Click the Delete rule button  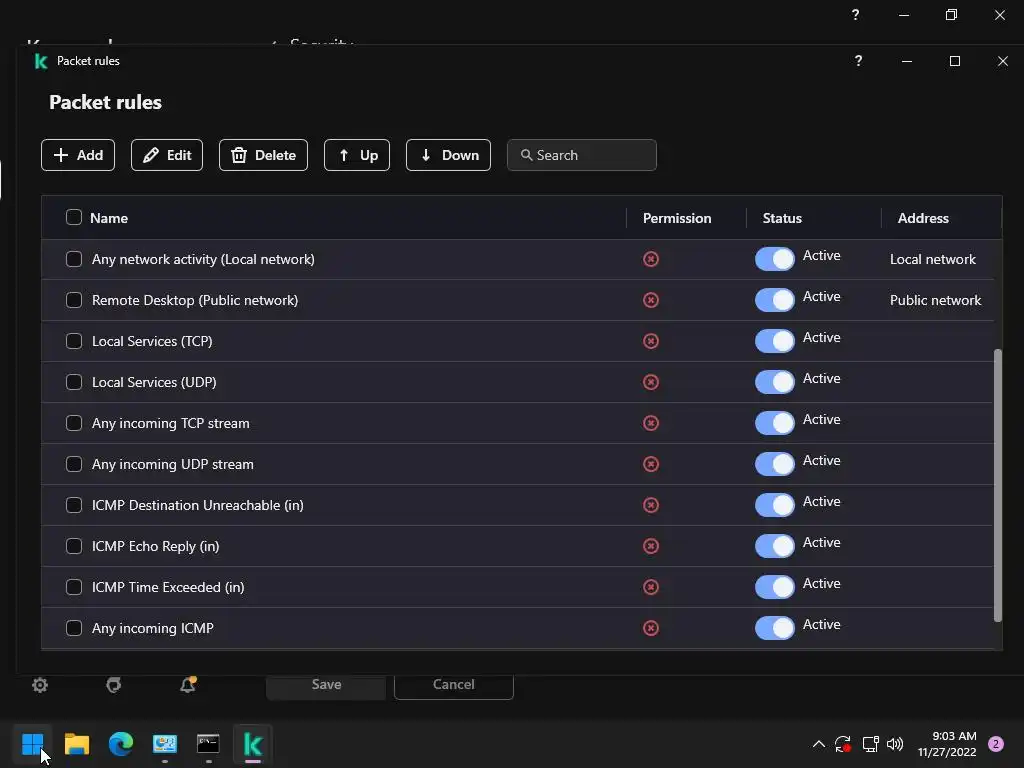[x=263, y=155]
